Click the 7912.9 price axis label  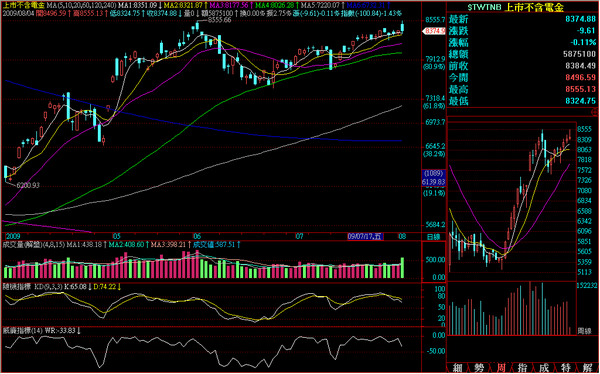click(434, 59)
